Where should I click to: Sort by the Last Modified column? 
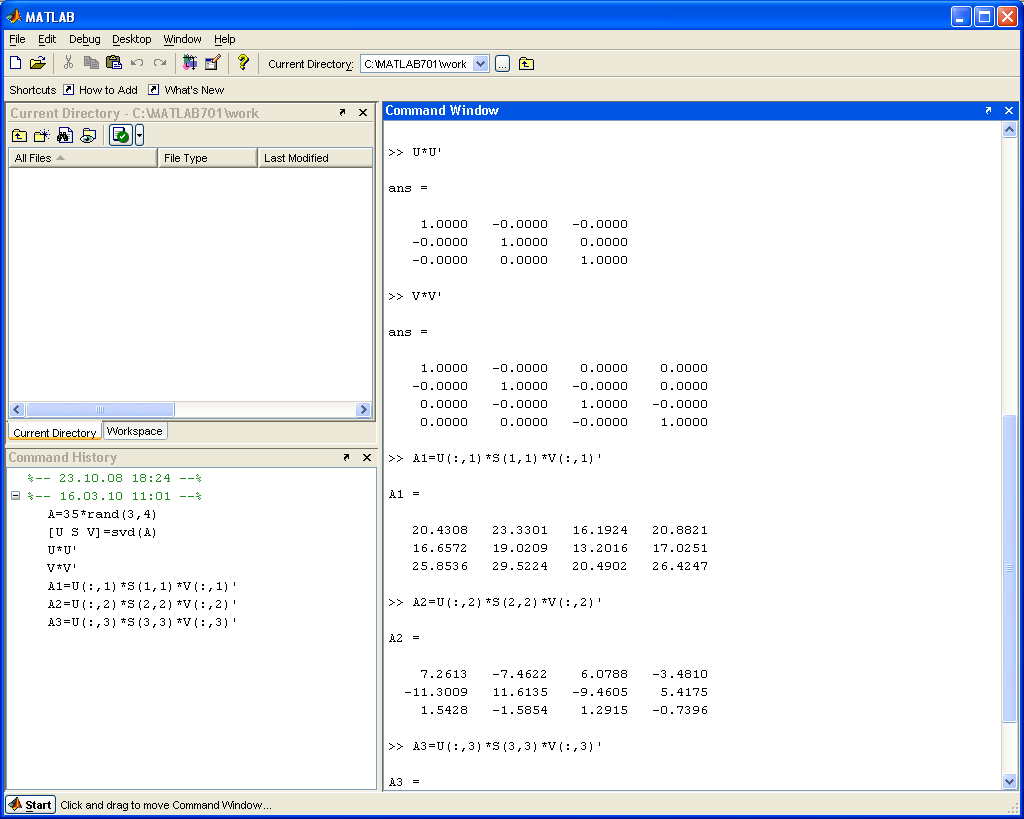point(315,158)
